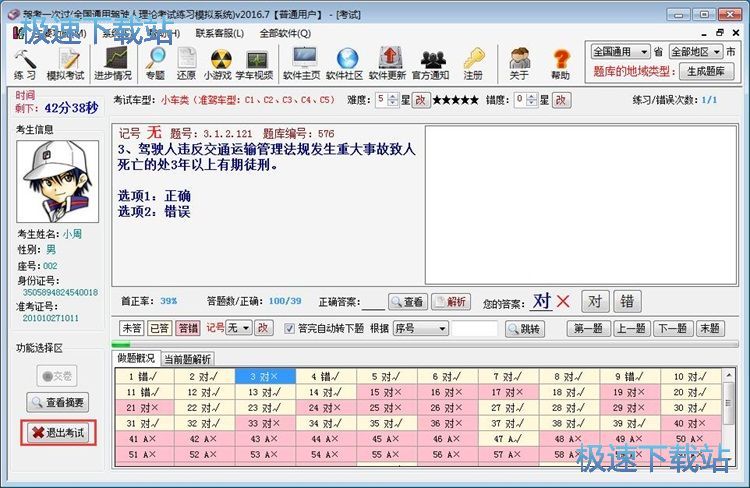Go to 第一题 first question
Viewport: 750px width, 488px height.
pos(588,328)
